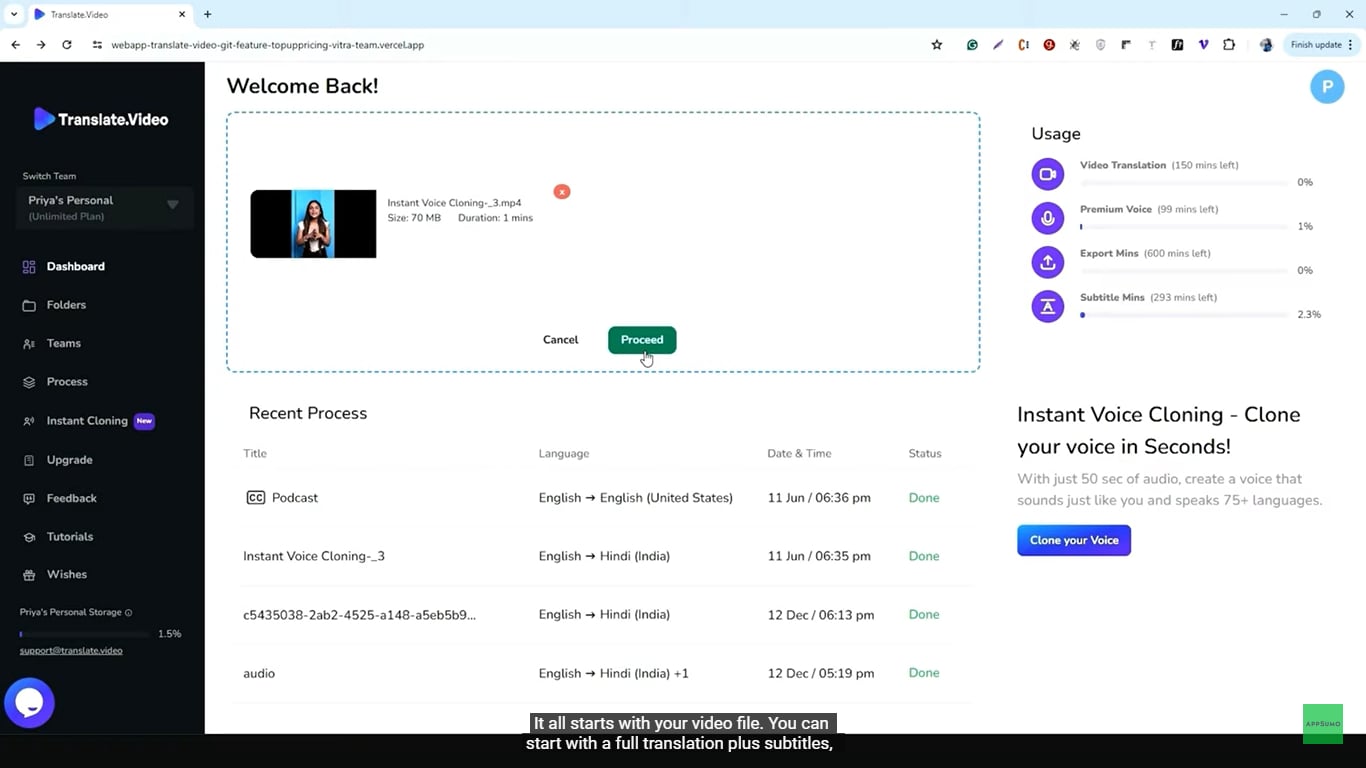The height and width of the screenshot is (768, 1366).
Task: Reload the page in browser
Action: click(x=67, y=45)
